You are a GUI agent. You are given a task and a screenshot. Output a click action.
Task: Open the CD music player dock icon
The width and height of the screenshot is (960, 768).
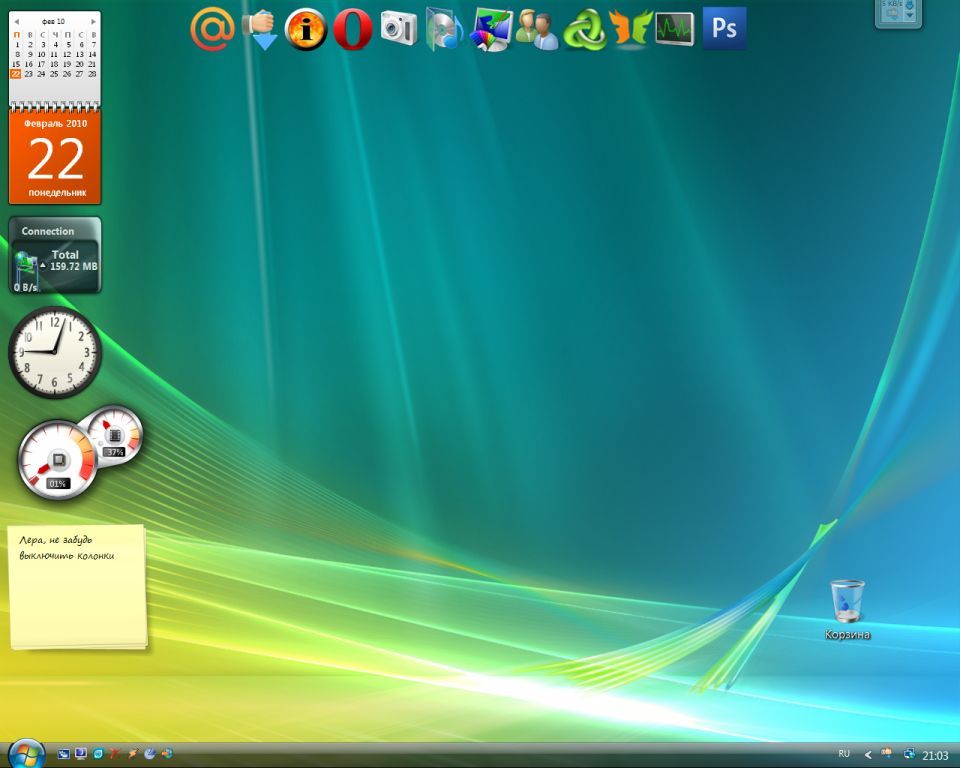click(445, 29)
